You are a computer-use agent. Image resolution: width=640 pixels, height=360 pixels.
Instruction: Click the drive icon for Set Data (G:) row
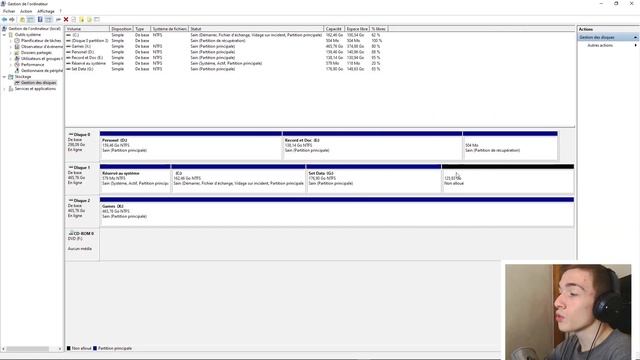pos(68,69)
